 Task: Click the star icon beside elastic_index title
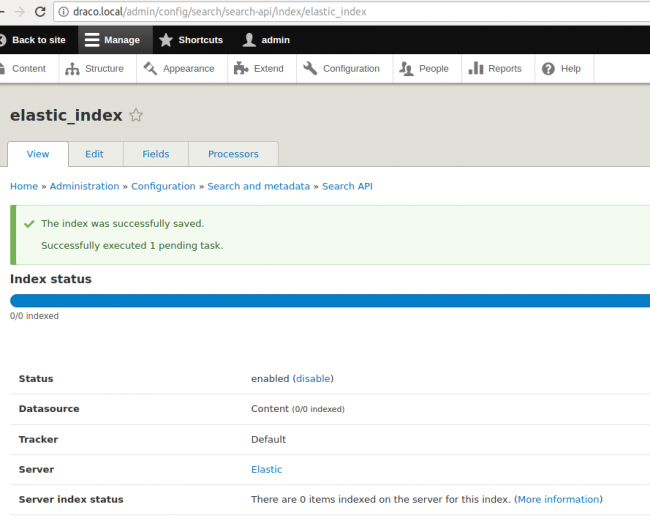click(x=136, y=116)
